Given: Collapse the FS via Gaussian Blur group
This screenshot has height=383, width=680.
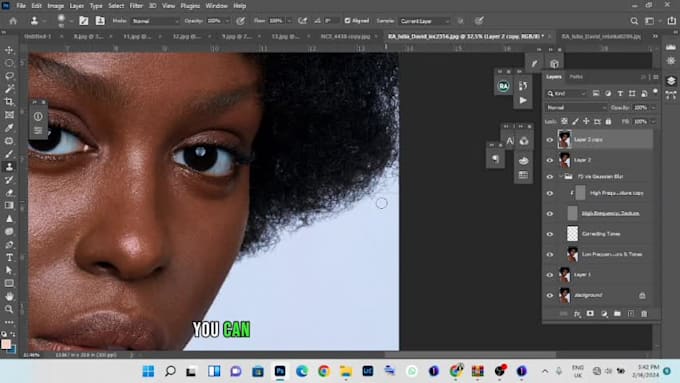Looking at the screenshot, I should coord(561,177).
